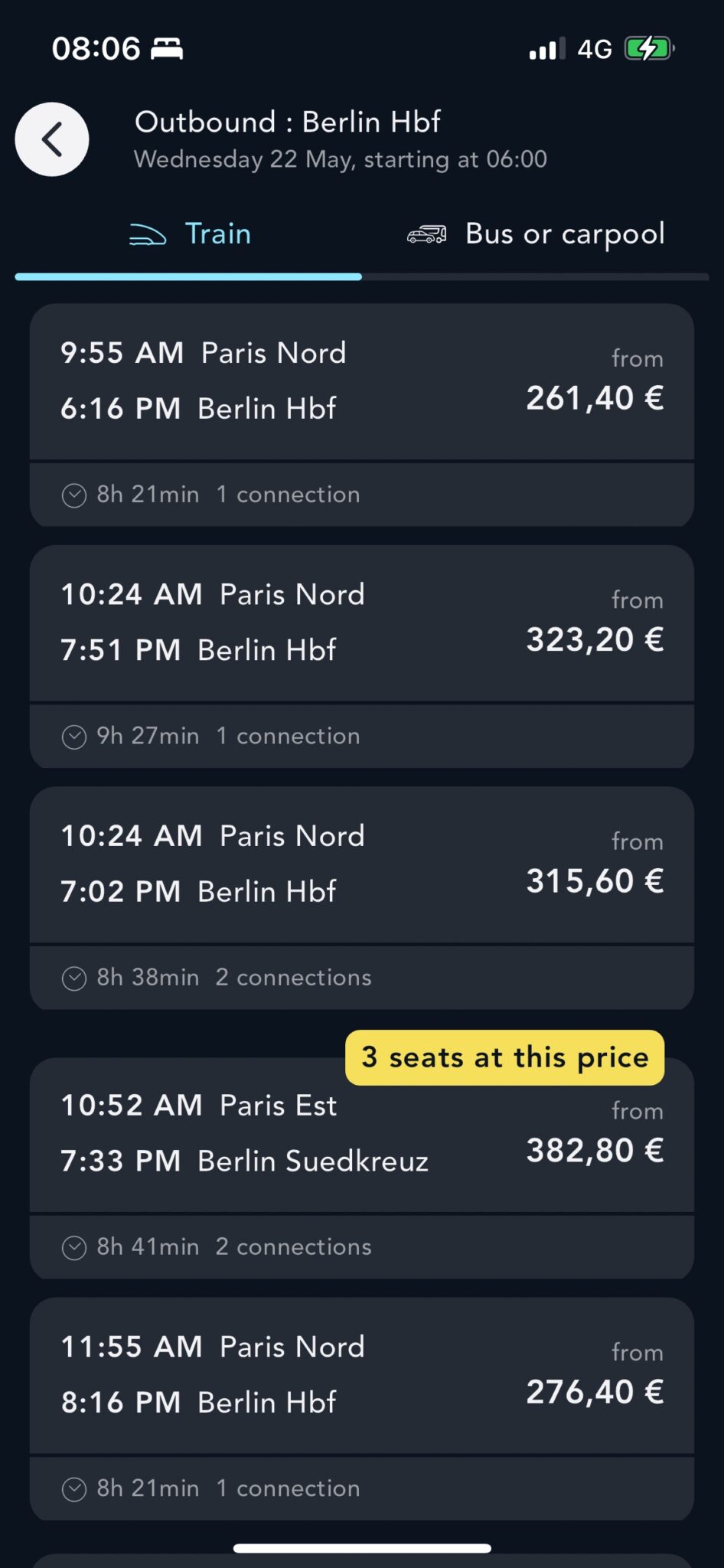Tap the home indicator bar
724x1568 pixels.
(x=361, y=1548)
